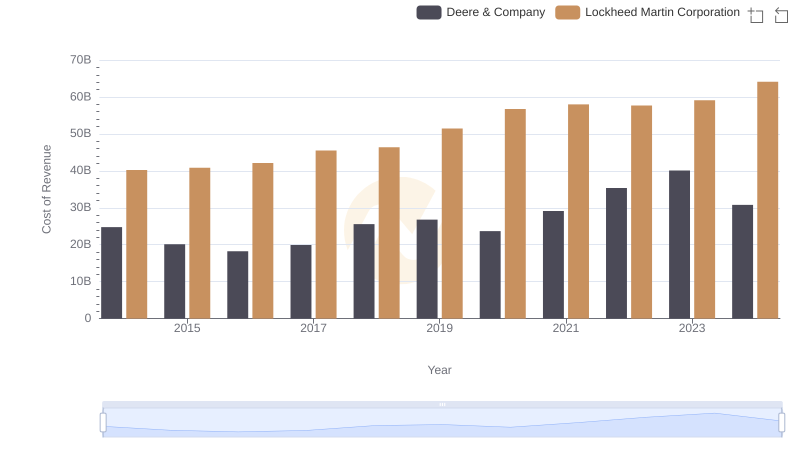Click Lockheed Martin bar for 2021
The width and height of the screenshot is (800, 461).
pos(578,211)
